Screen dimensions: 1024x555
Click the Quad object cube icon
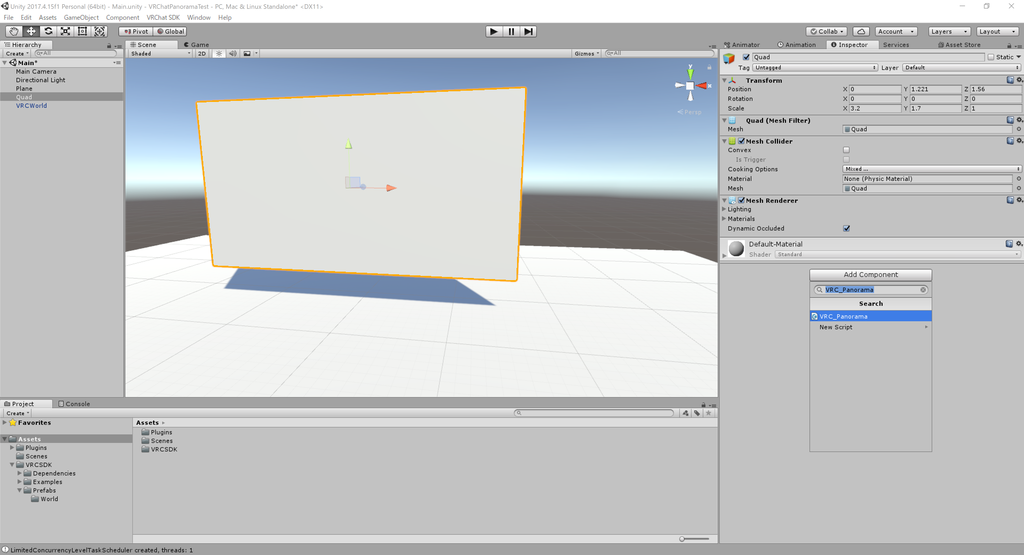tap(729, 58)
